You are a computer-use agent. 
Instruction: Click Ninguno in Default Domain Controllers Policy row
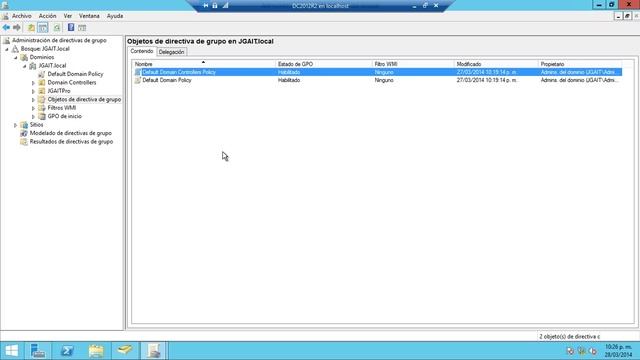[x=384, y=72]
